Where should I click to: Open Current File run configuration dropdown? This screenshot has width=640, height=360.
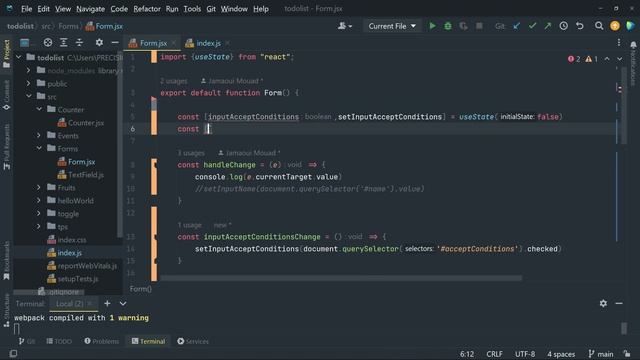coord(392,26)
